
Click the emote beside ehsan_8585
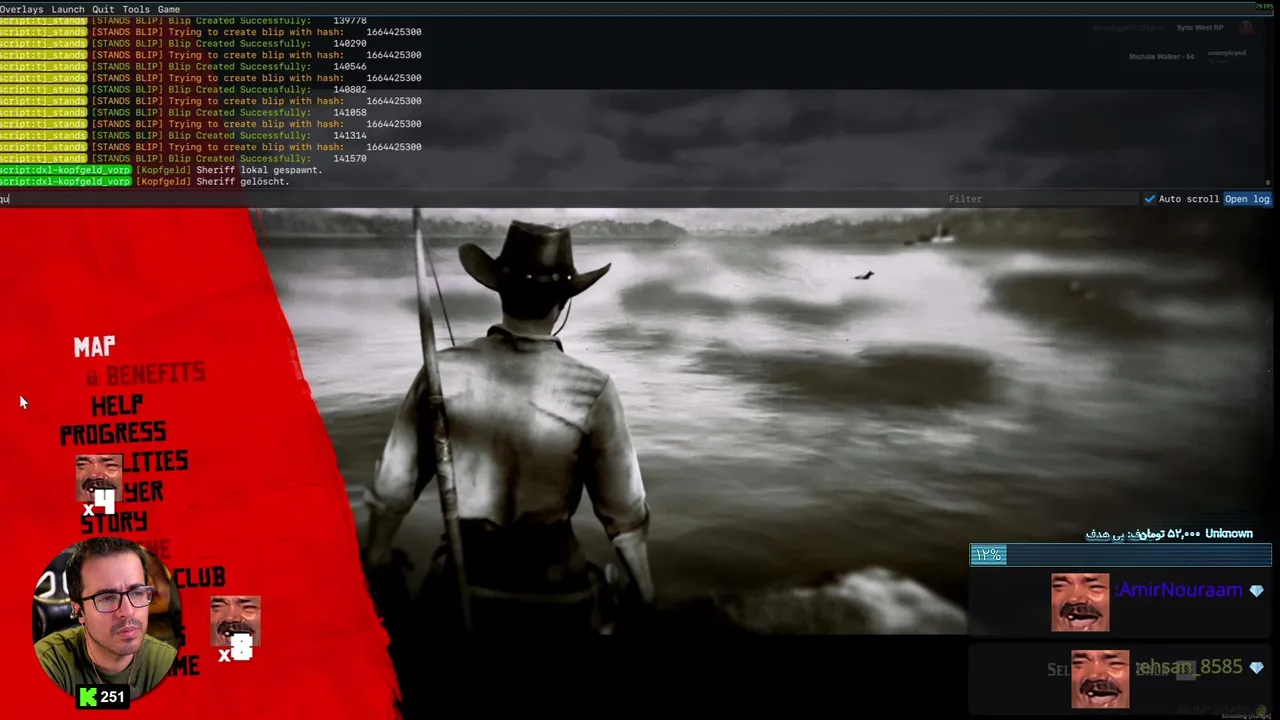click(1100, 679)
